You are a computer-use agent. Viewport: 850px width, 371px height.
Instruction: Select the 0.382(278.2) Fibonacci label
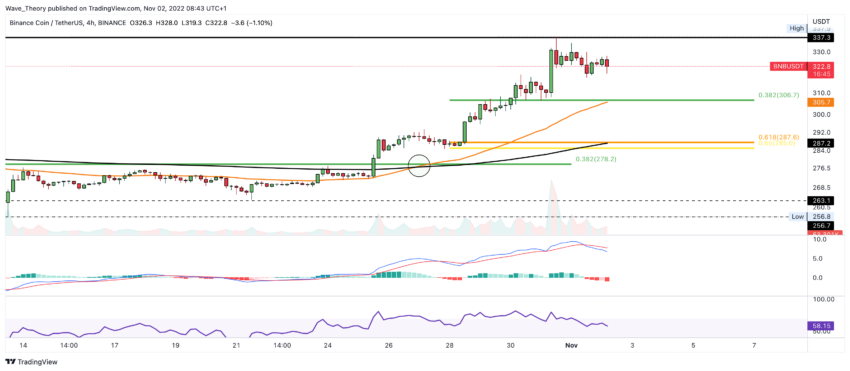coord(595,159)
